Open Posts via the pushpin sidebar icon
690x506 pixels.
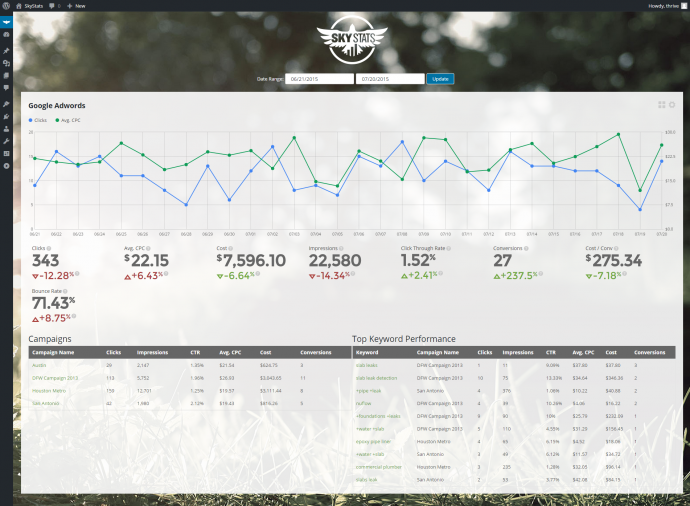(6, 51)
